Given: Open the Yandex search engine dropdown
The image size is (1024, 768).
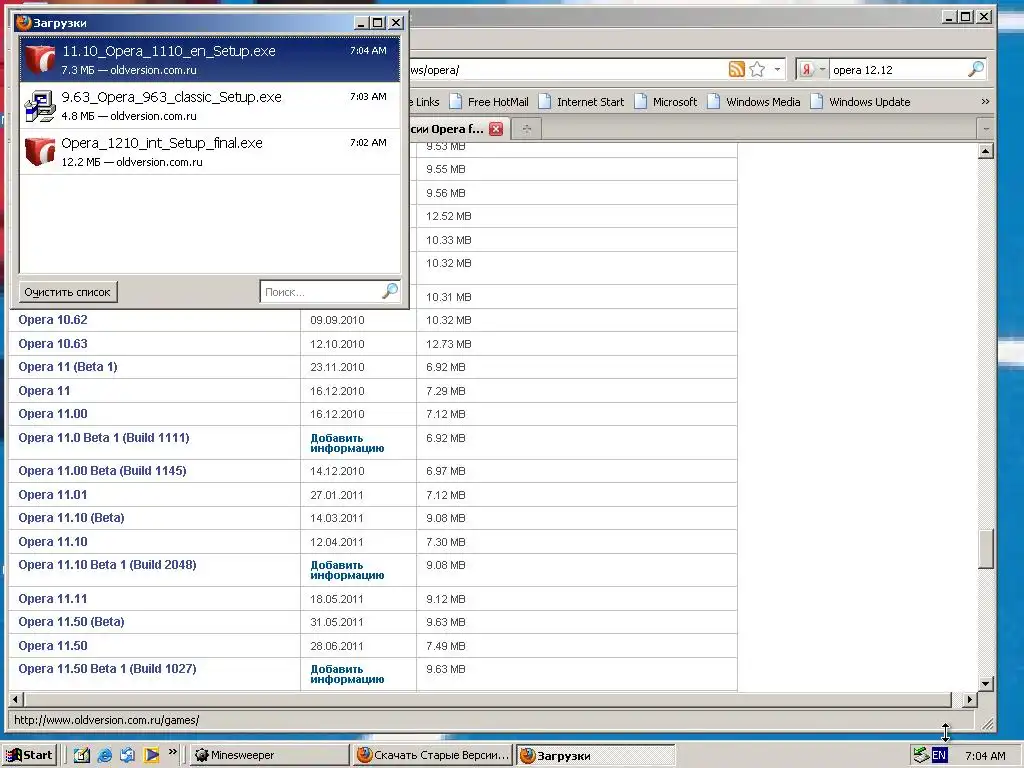Looking at the screenshot, I should point(812,69).
